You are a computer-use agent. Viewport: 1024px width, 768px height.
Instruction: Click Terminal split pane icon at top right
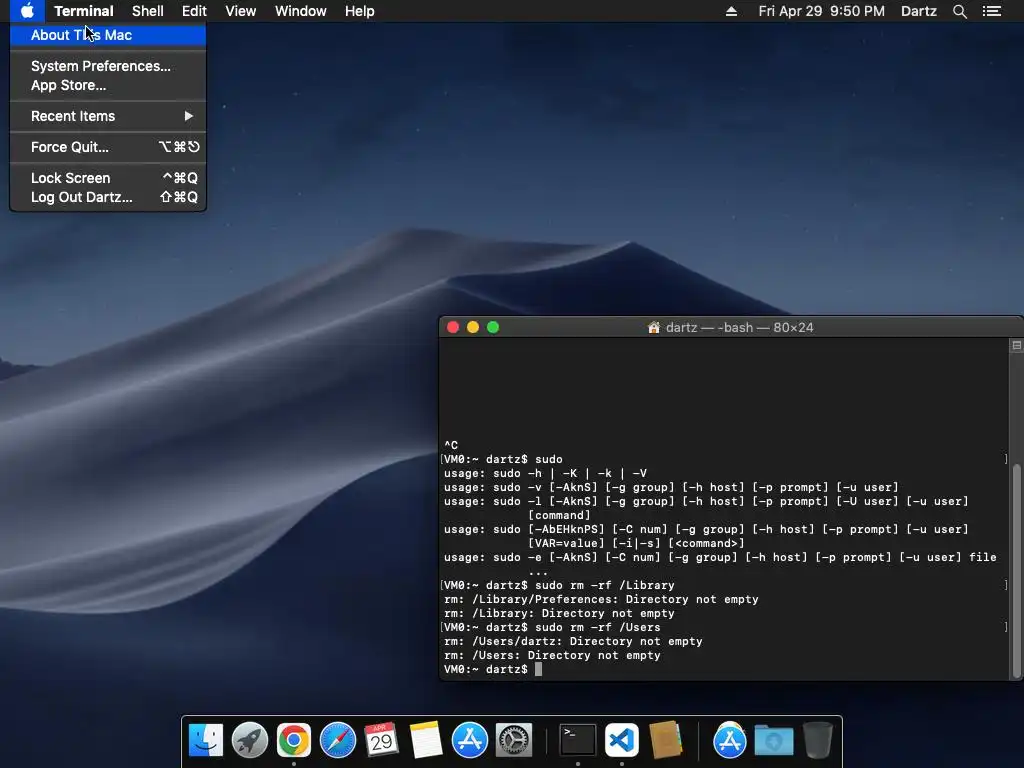tap(1016, 345)
